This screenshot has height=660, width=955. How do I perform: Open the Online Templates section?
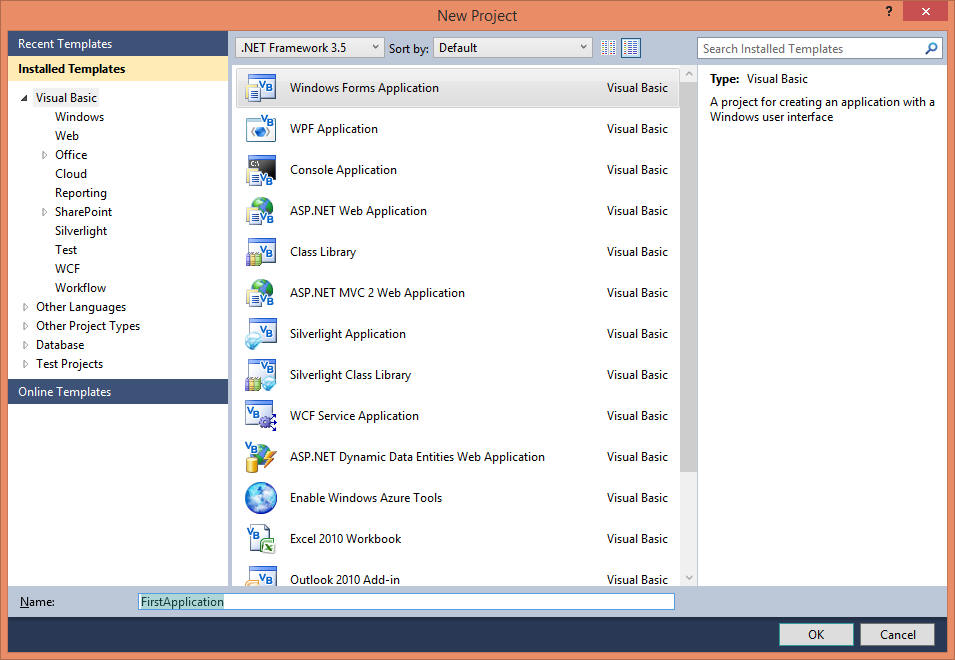click(118, 391)
